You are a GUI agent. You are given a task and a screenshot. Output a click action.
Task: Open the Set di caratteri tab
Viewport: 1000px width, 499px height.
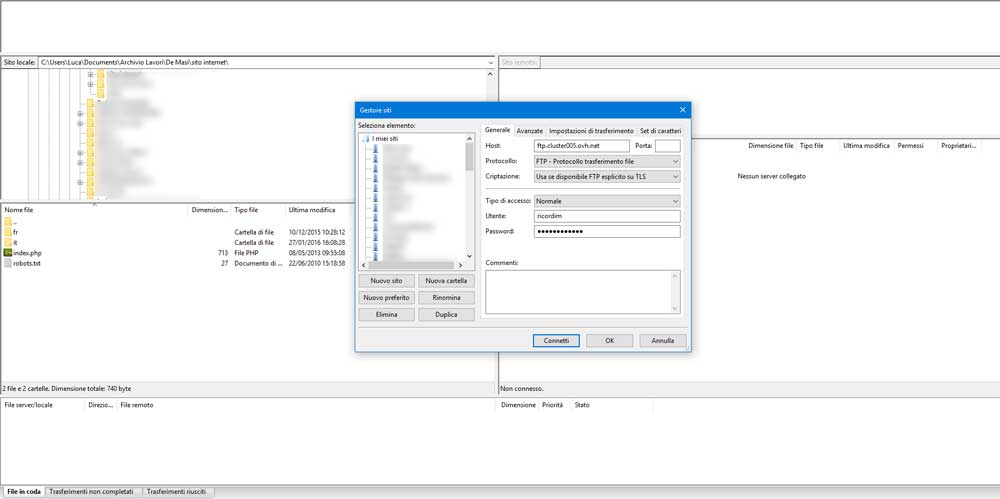click(661, 131)
